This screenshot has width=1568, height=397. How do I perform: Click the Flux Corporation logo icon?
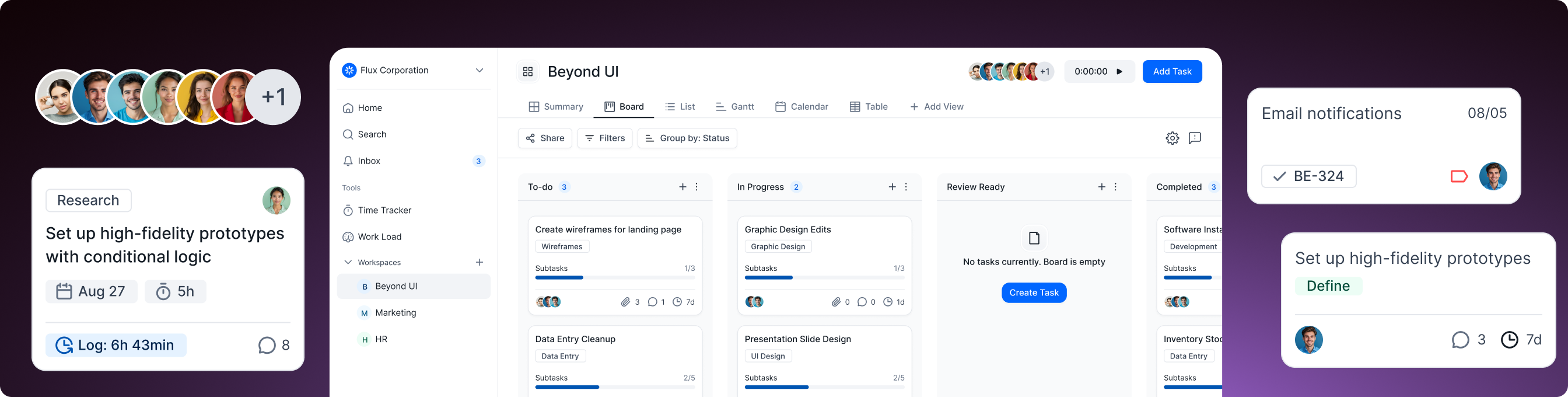click(x=349, y=71)
